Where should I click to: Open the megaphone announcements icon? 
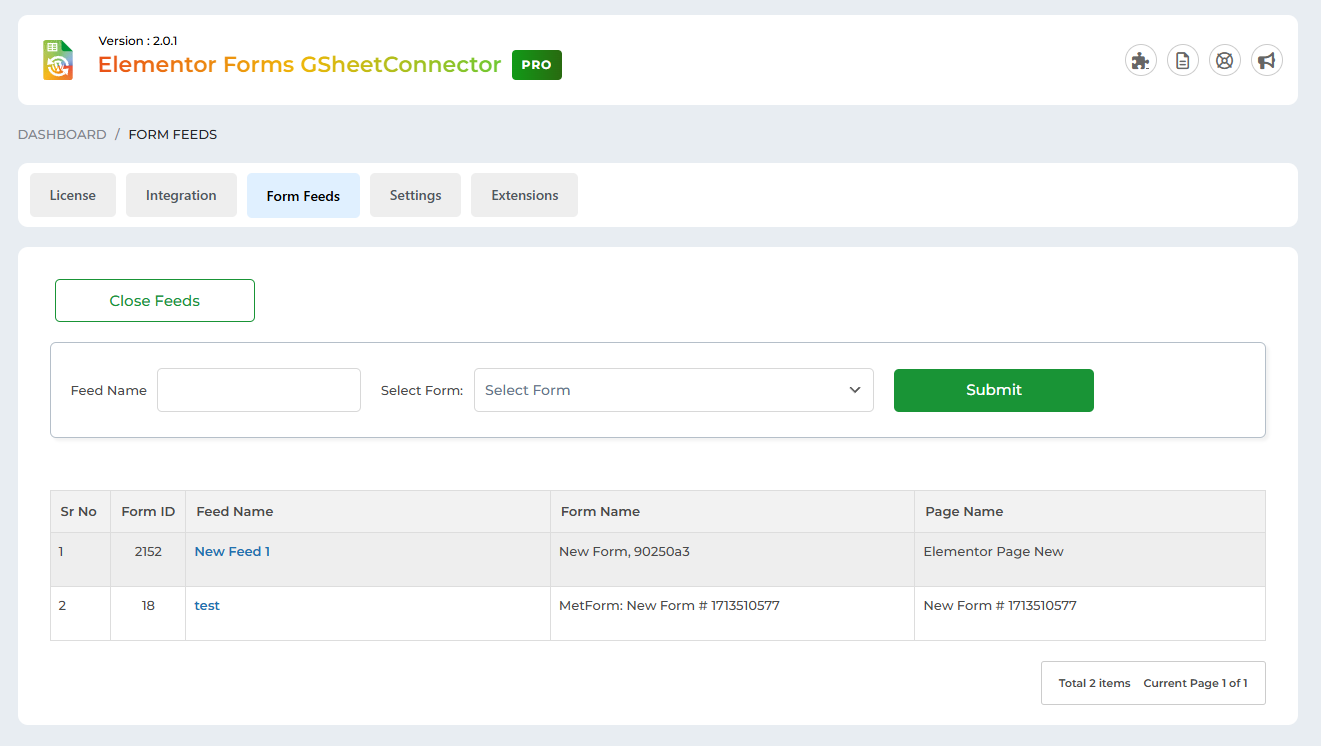click(x=1266, y=61)
